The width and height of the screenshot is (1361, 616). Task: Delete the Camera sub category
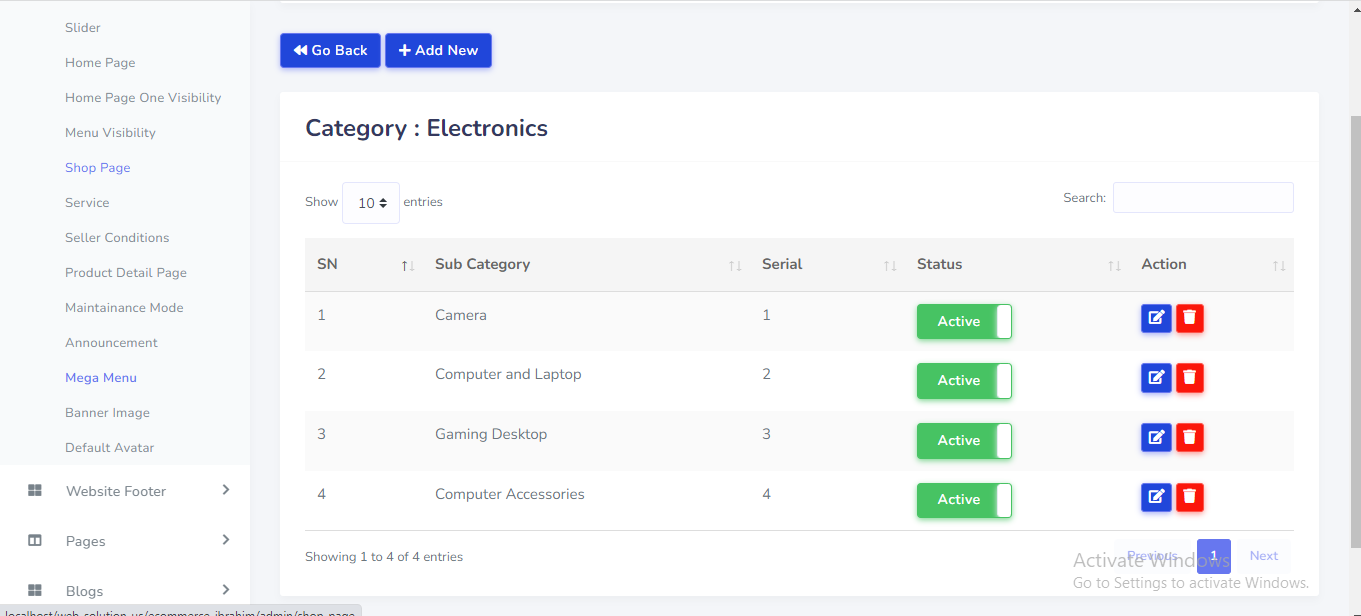[1189, 318]
